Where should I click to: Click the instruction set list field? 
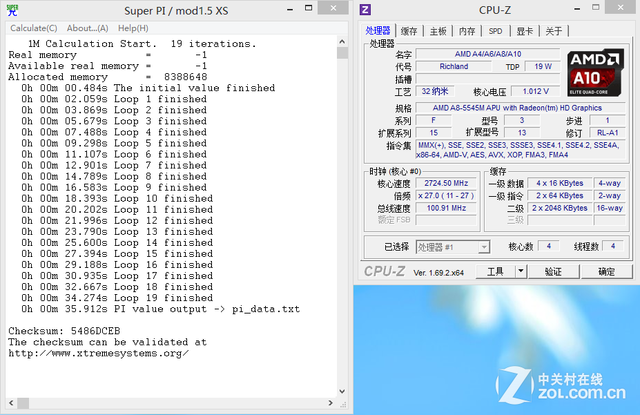click(x=520, y=150)
